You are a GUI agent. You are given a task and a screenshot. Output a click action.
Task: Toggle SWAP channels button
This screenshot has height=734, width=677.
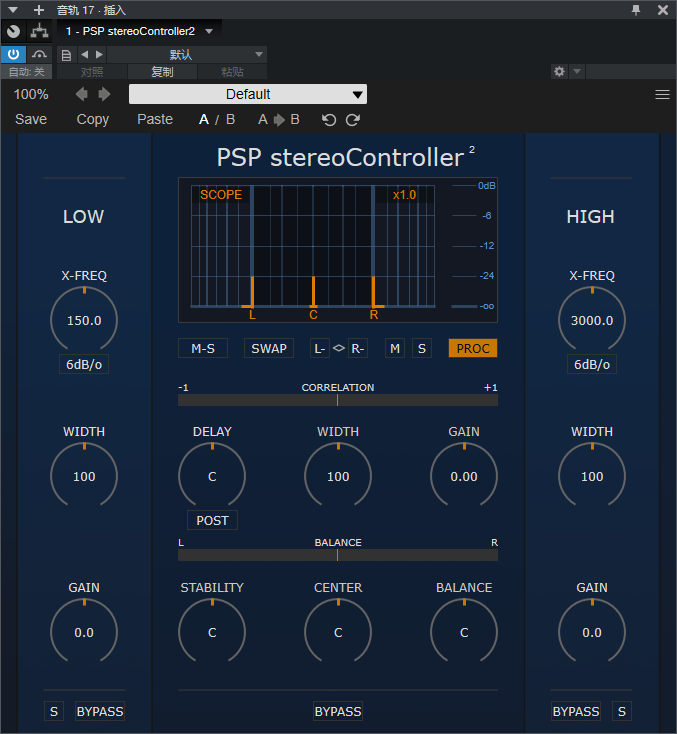click(269, 348)
